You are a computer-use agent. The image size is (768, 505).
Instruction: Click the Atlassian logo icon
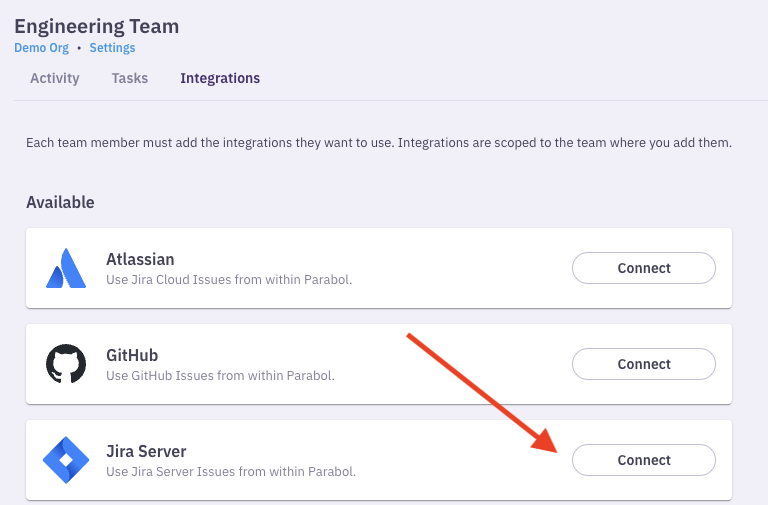[66, 268]
